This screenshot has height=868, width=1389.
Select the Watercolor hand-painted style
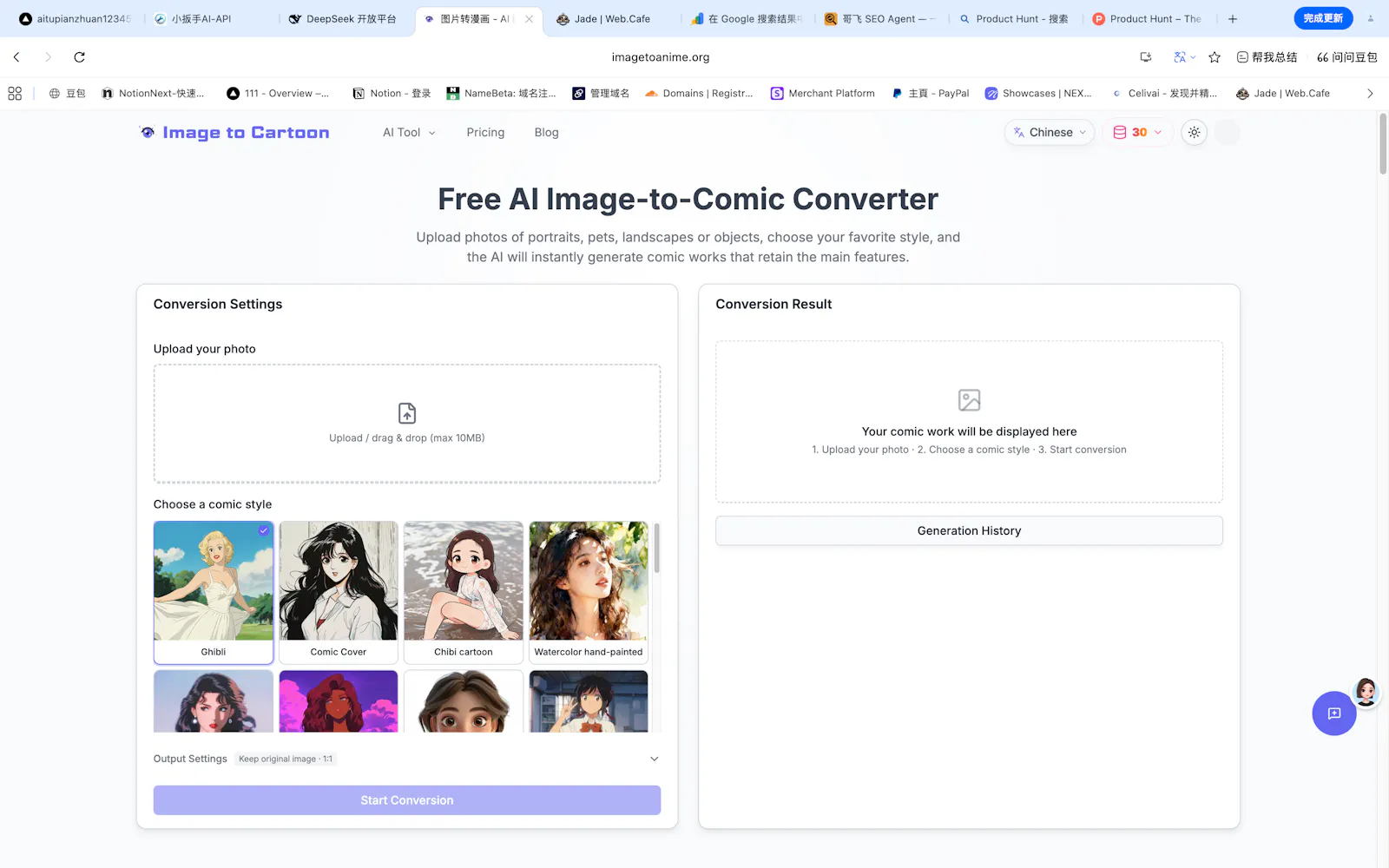[589, 593]
